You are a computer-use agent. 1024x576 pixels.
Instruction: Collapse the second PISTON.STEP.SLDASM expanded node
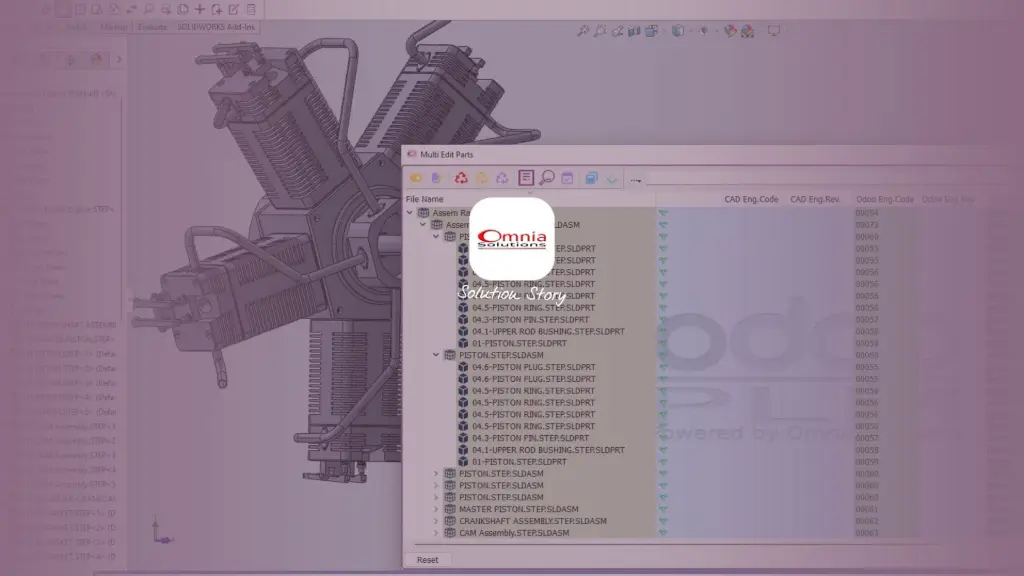[x=436, y=355]
